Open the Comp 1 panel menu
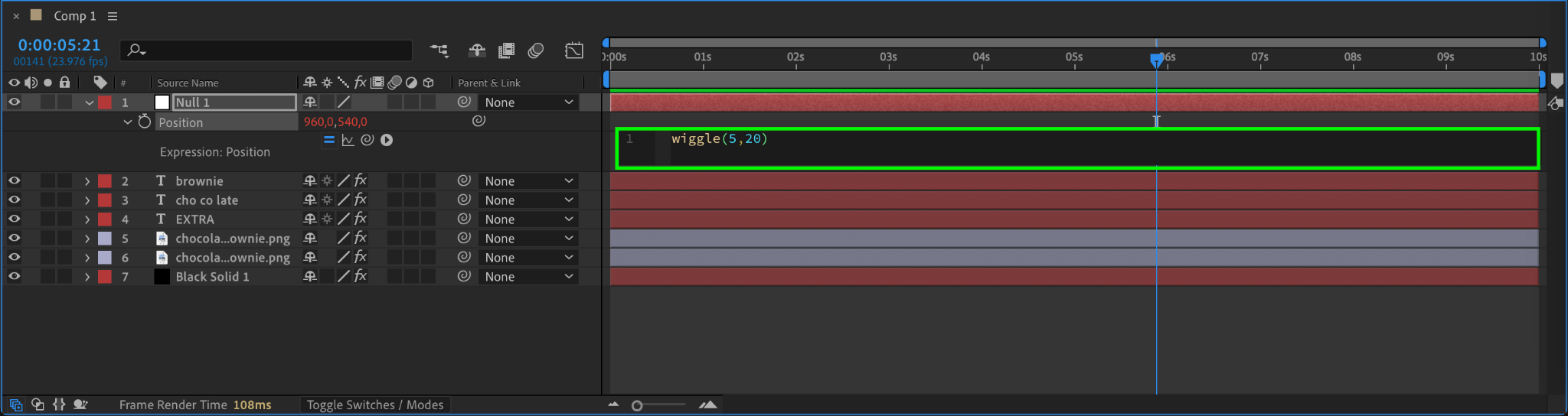1568x416 pixels. [x=113, y=16]
